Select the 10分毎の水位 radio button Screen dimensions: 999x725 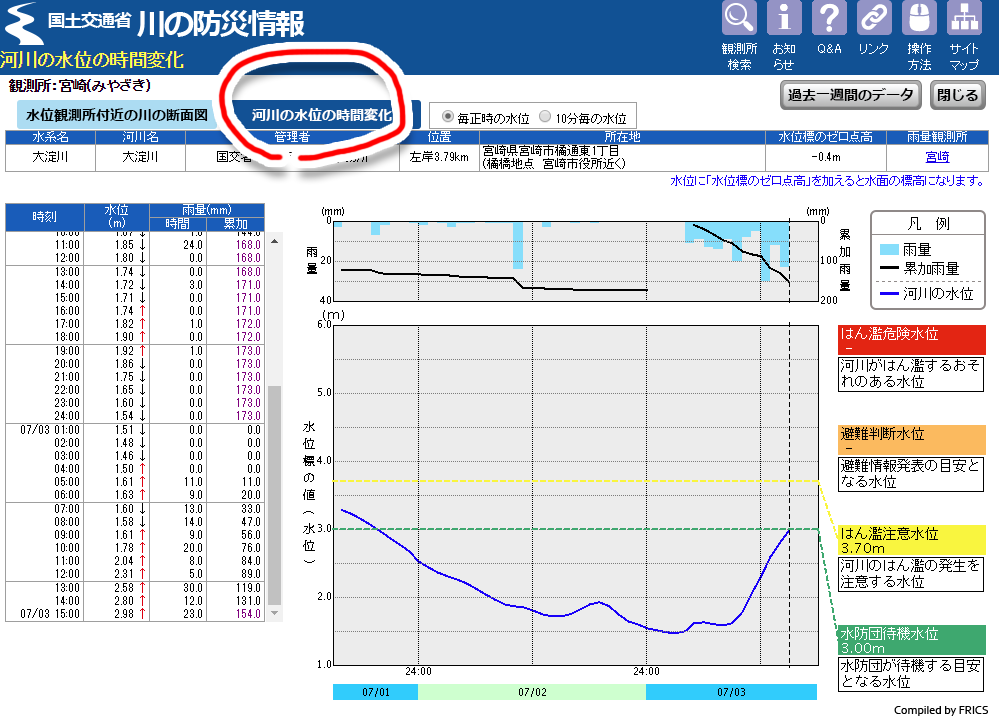click(x=545, y=116)
